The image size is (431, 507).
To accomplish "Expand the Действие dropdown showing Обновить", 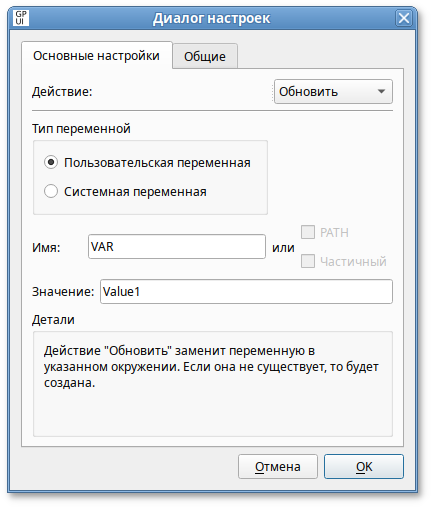I will (333, 91).
